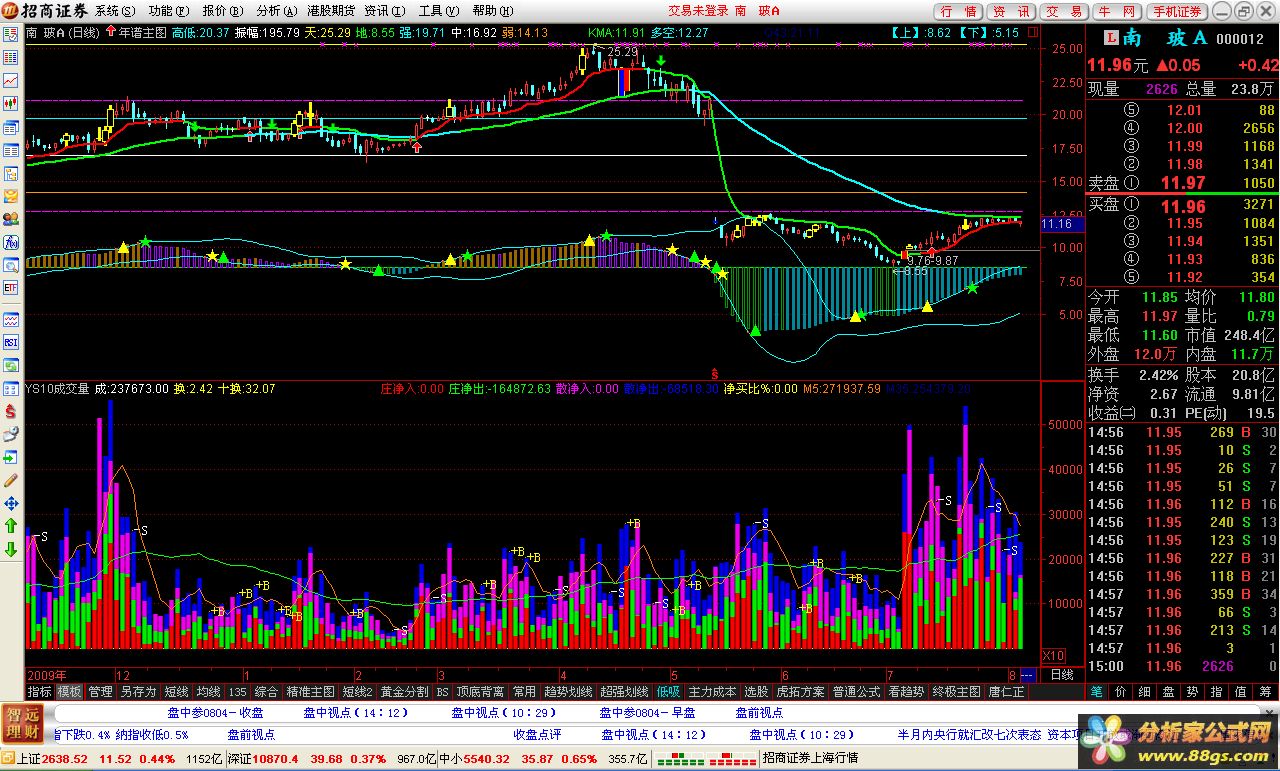
Task: Open the 系统(S) menu
Action: click(115, 11)
